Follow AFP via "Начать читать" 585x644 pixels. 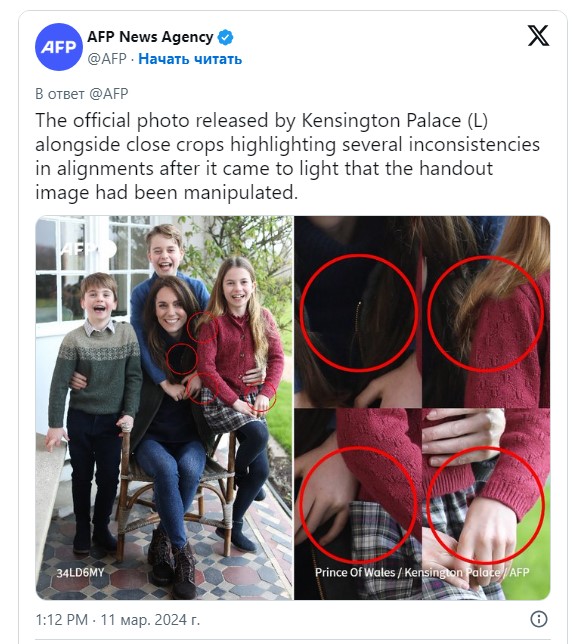pos(190,59)
